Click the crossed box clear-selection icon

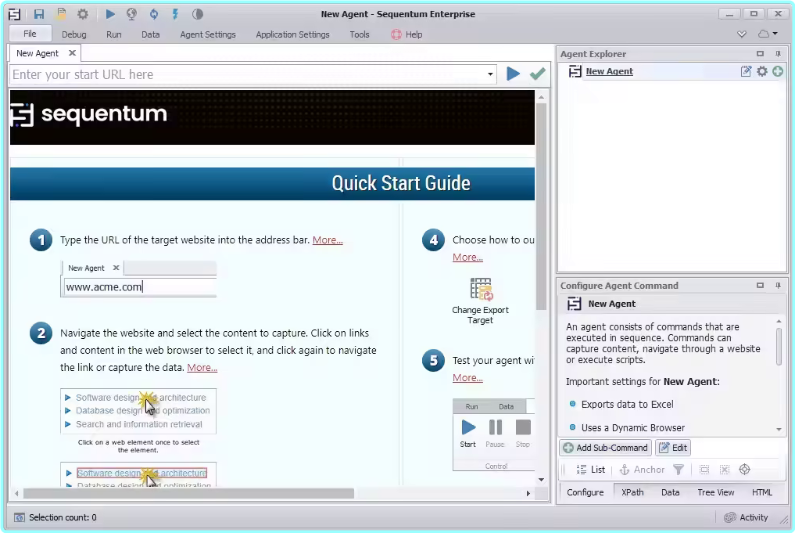[x=725, y=470]
